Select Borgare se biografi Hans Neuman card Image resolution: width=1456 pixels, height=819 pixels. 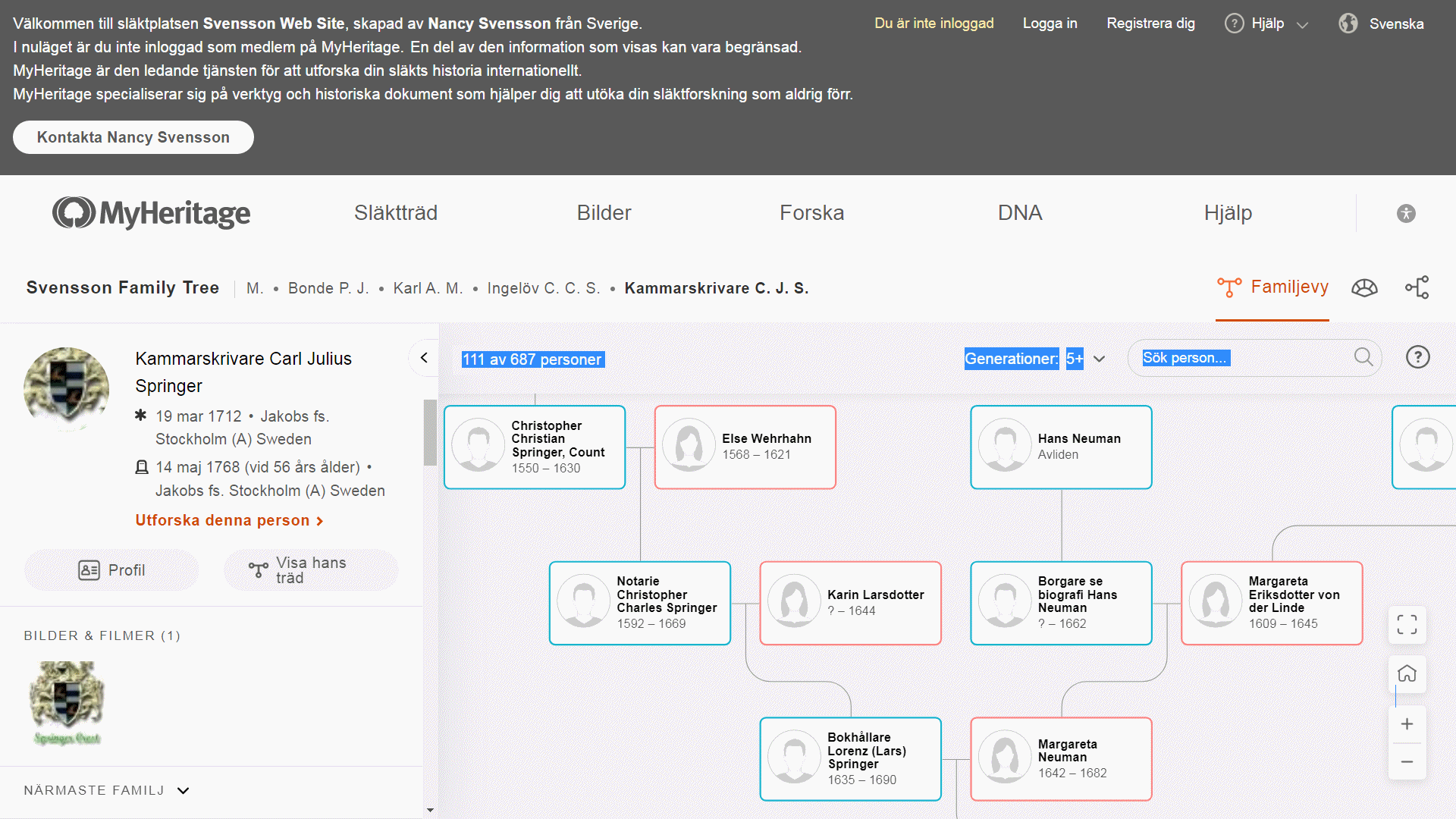coord(1061,603)
